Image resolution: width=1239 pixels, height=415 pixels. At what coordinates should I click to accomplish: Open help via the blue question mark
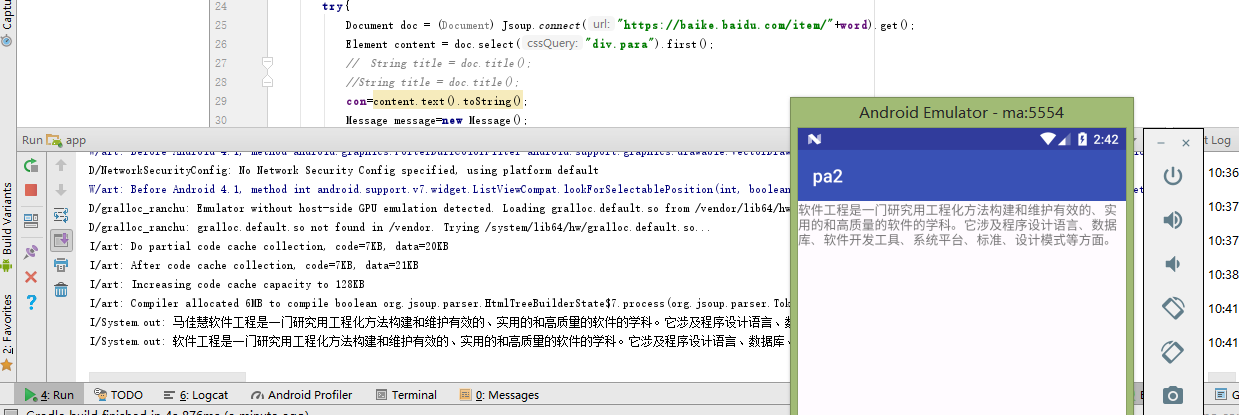click(x=31, y=301)
